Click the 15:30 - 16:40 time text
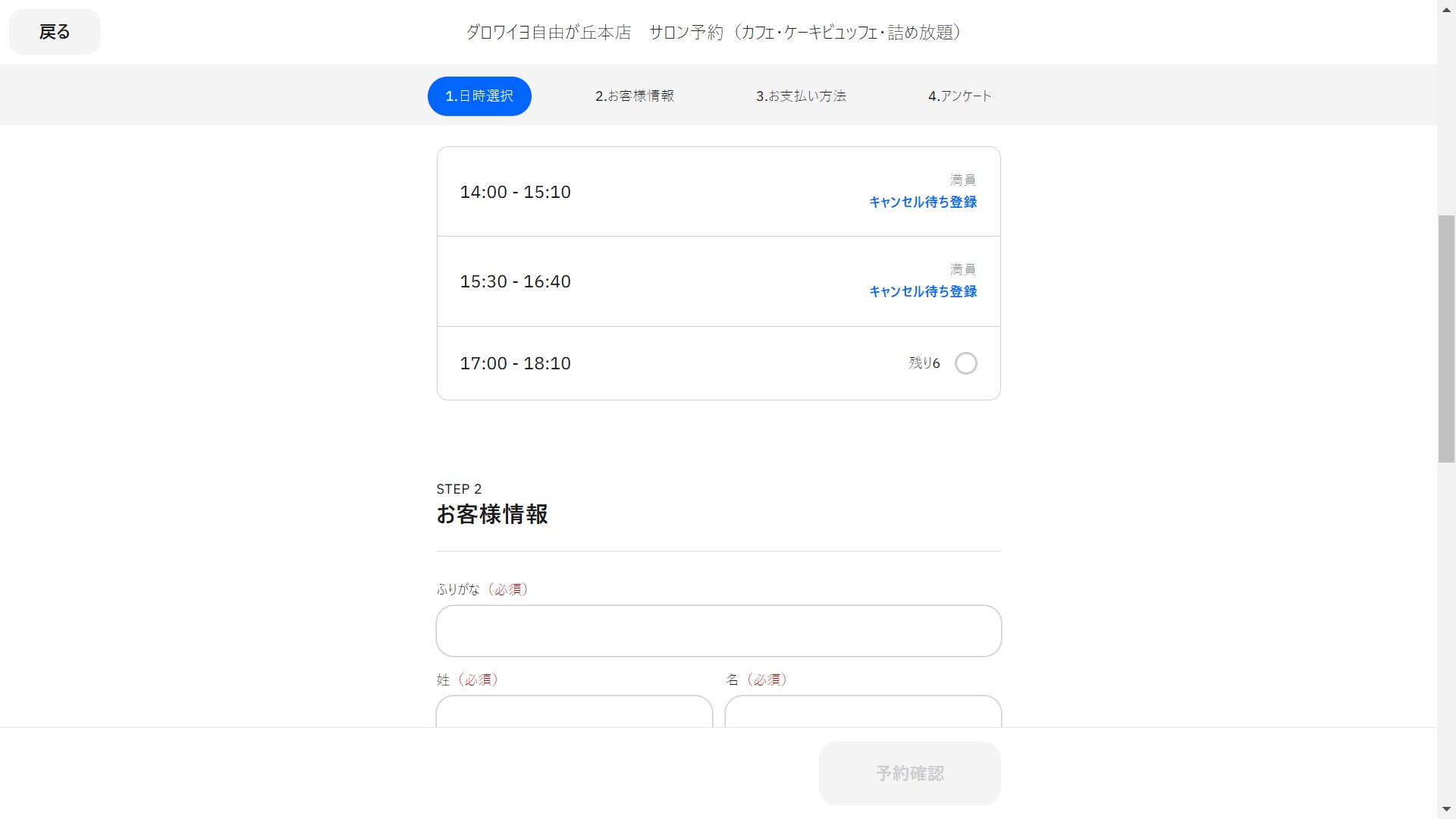 click(x=516, y=281)
